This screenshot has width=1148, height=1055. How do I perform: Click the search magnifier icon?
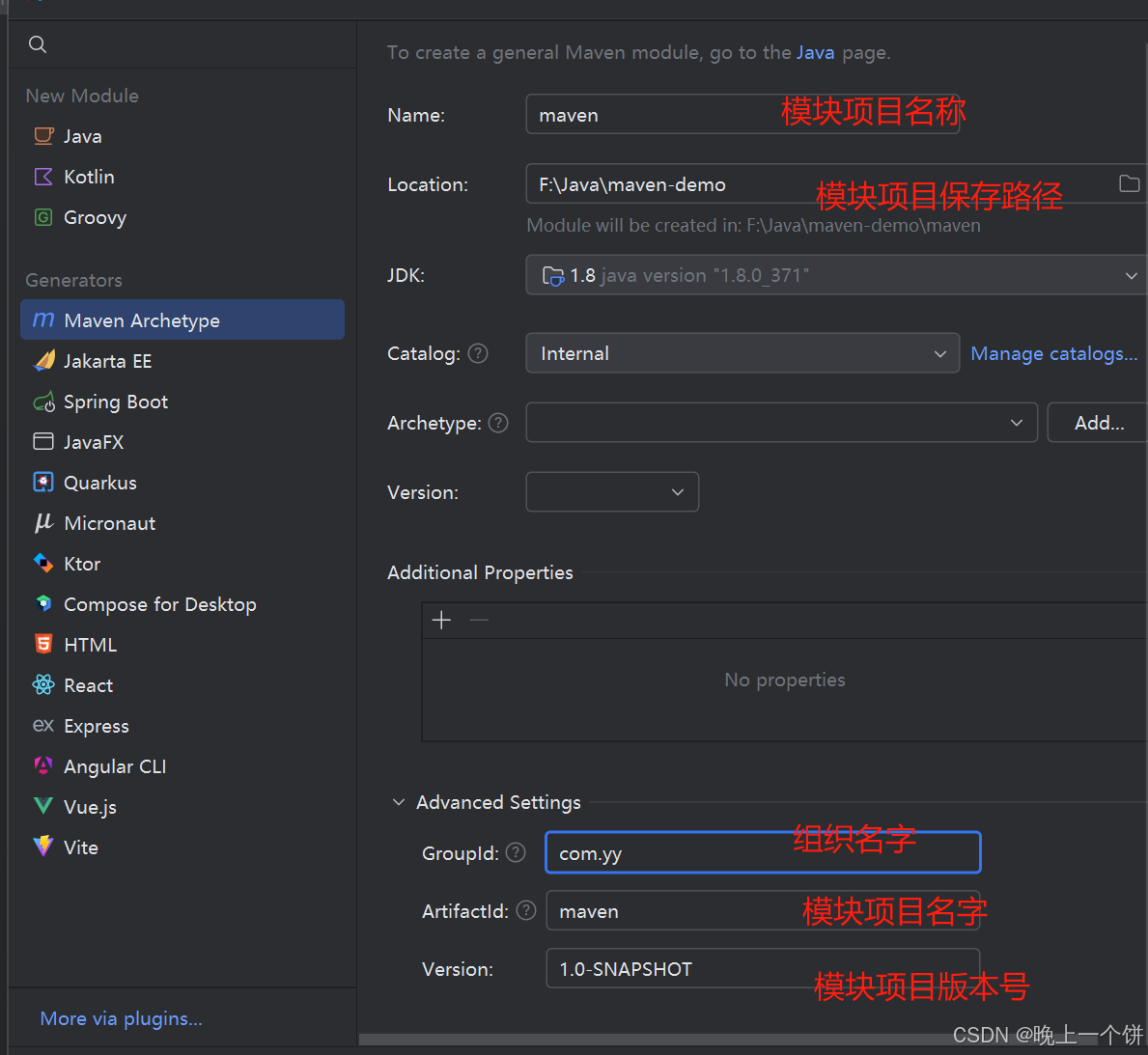(x=38, y=44)
